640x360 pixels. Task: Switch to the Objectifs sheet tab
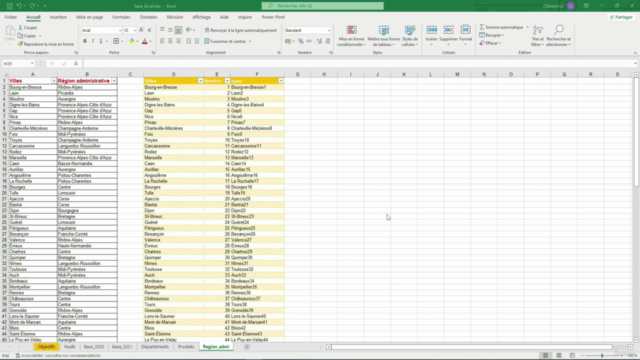47,347
